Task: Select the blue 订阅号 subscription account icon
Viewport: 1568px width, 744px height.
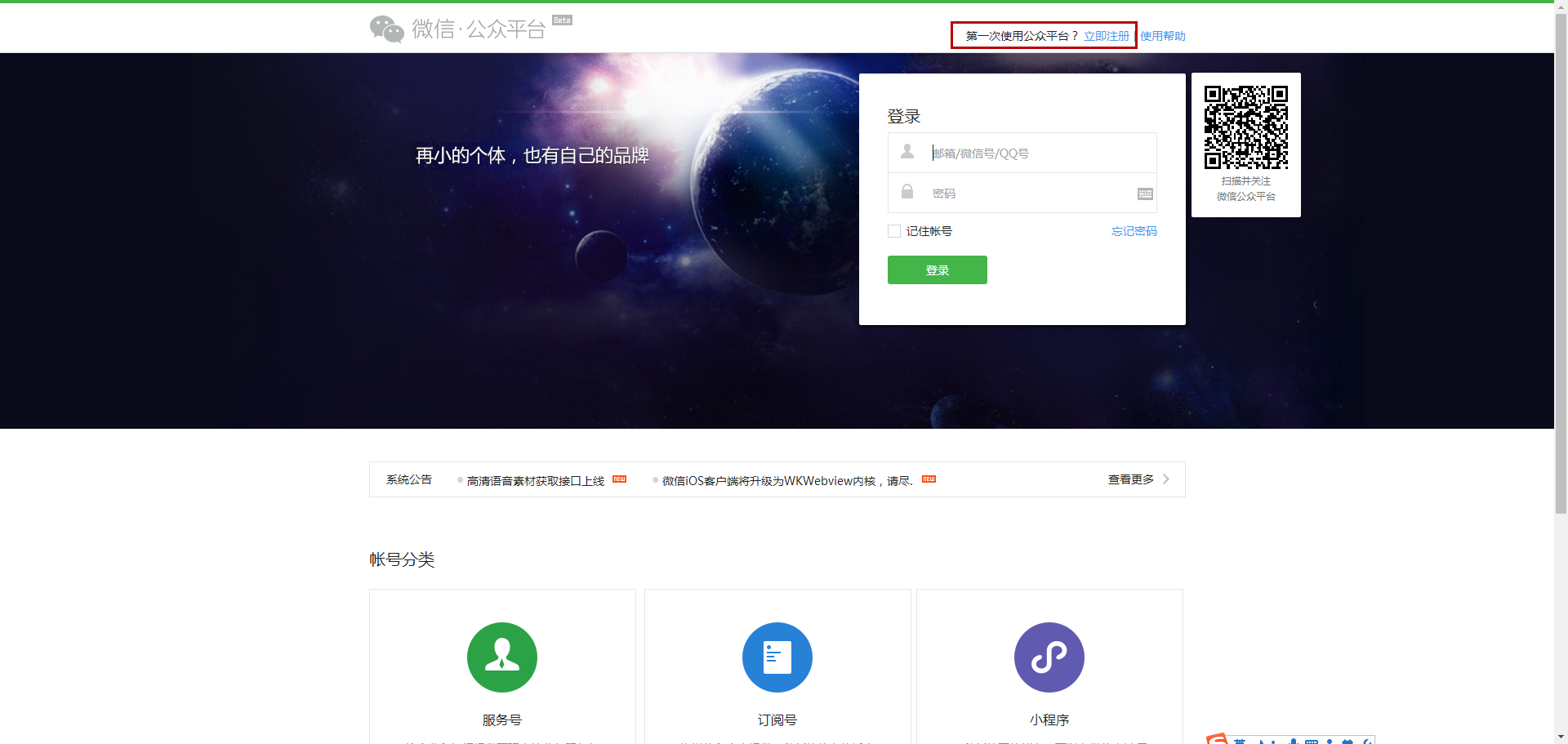Action: pos(777,657)
